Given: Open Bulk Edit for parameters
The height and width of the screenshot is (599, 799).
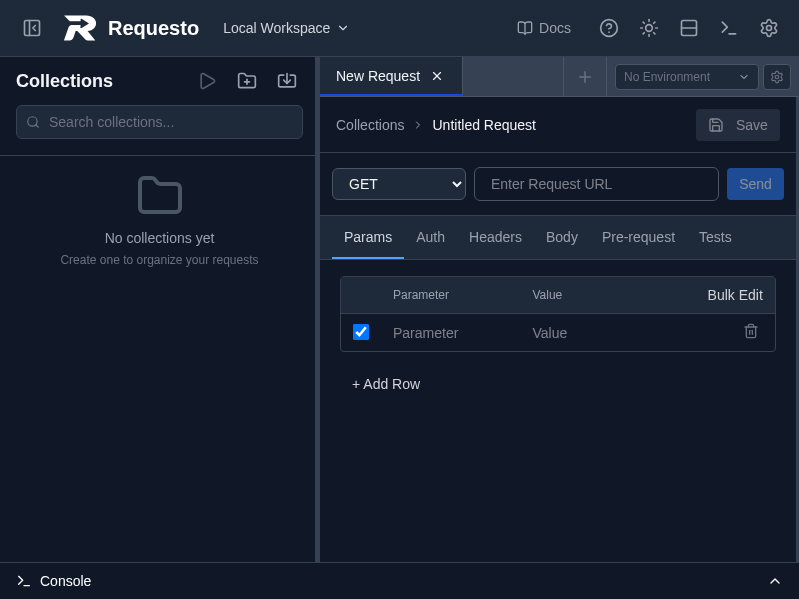Looking at the screenshot, I should coord(735,295).
